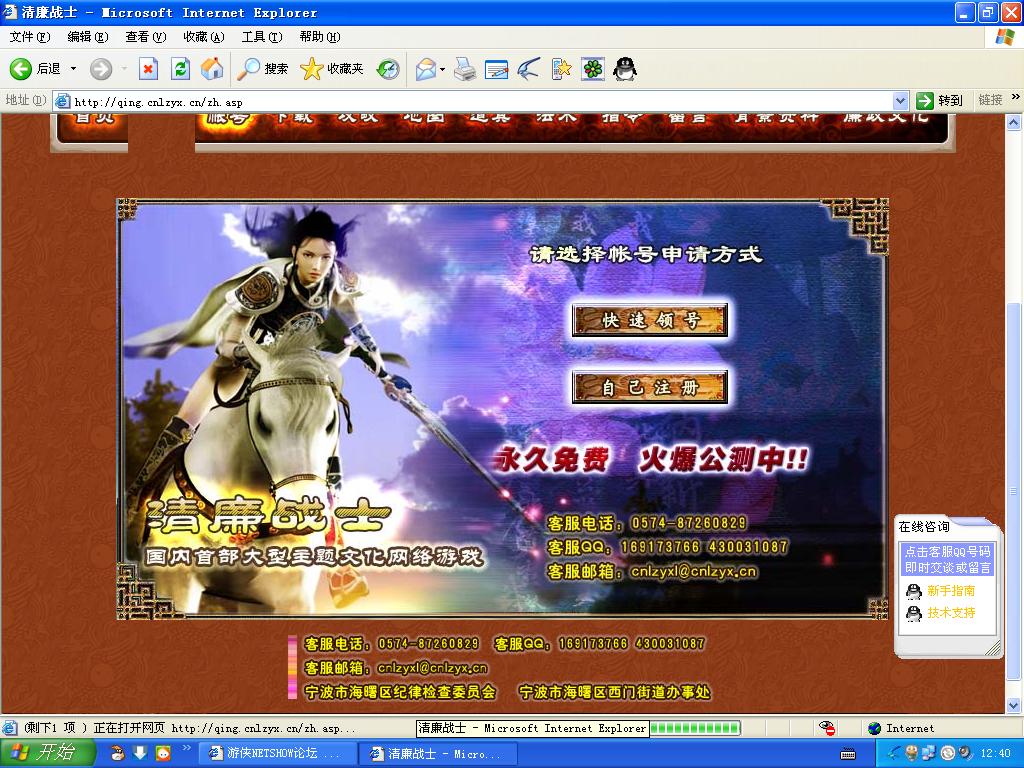Click 宁波市海曙区纪律检查委员会 footer text
This screenshot has width=1024, height=768.
pos(400,692)
